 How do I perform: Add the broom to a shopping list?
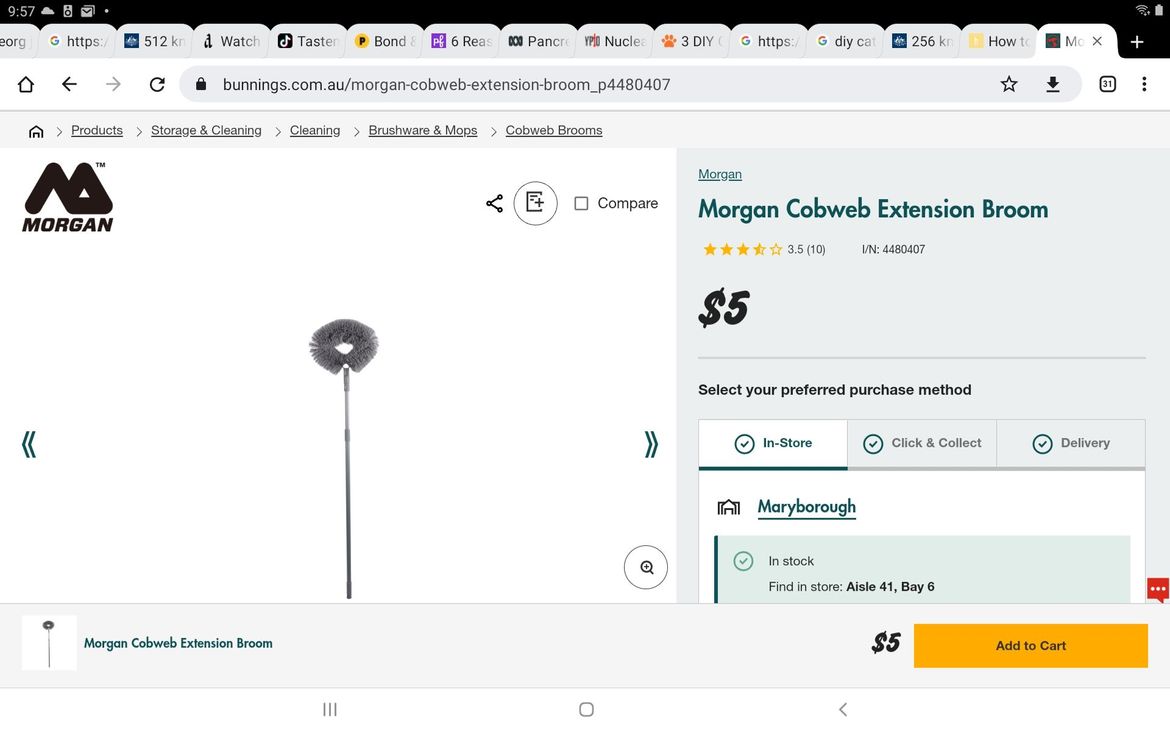pyautogui.click(x=535, y=202)
